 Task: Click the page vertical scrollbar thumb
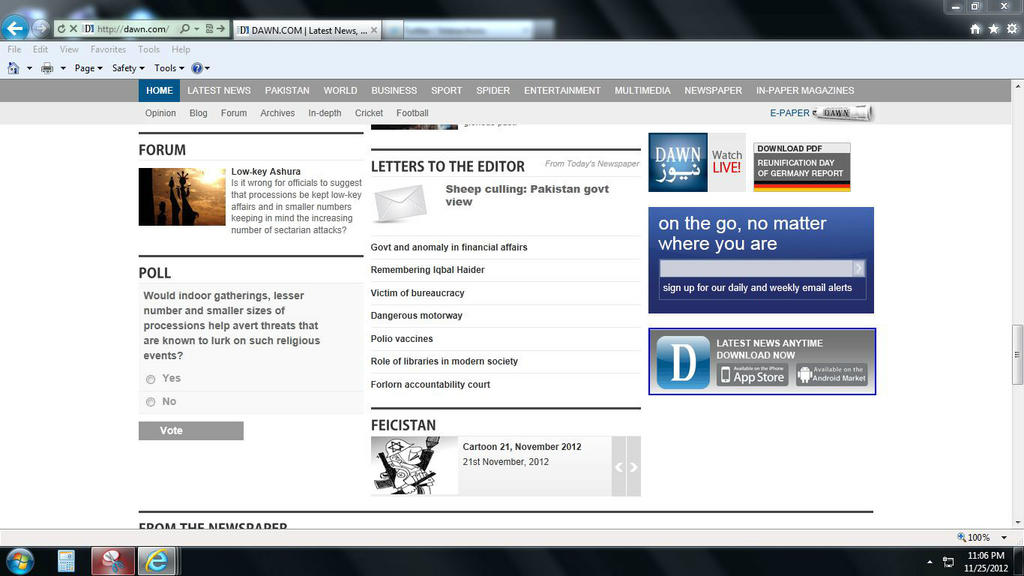click(x=1017, y=355)
